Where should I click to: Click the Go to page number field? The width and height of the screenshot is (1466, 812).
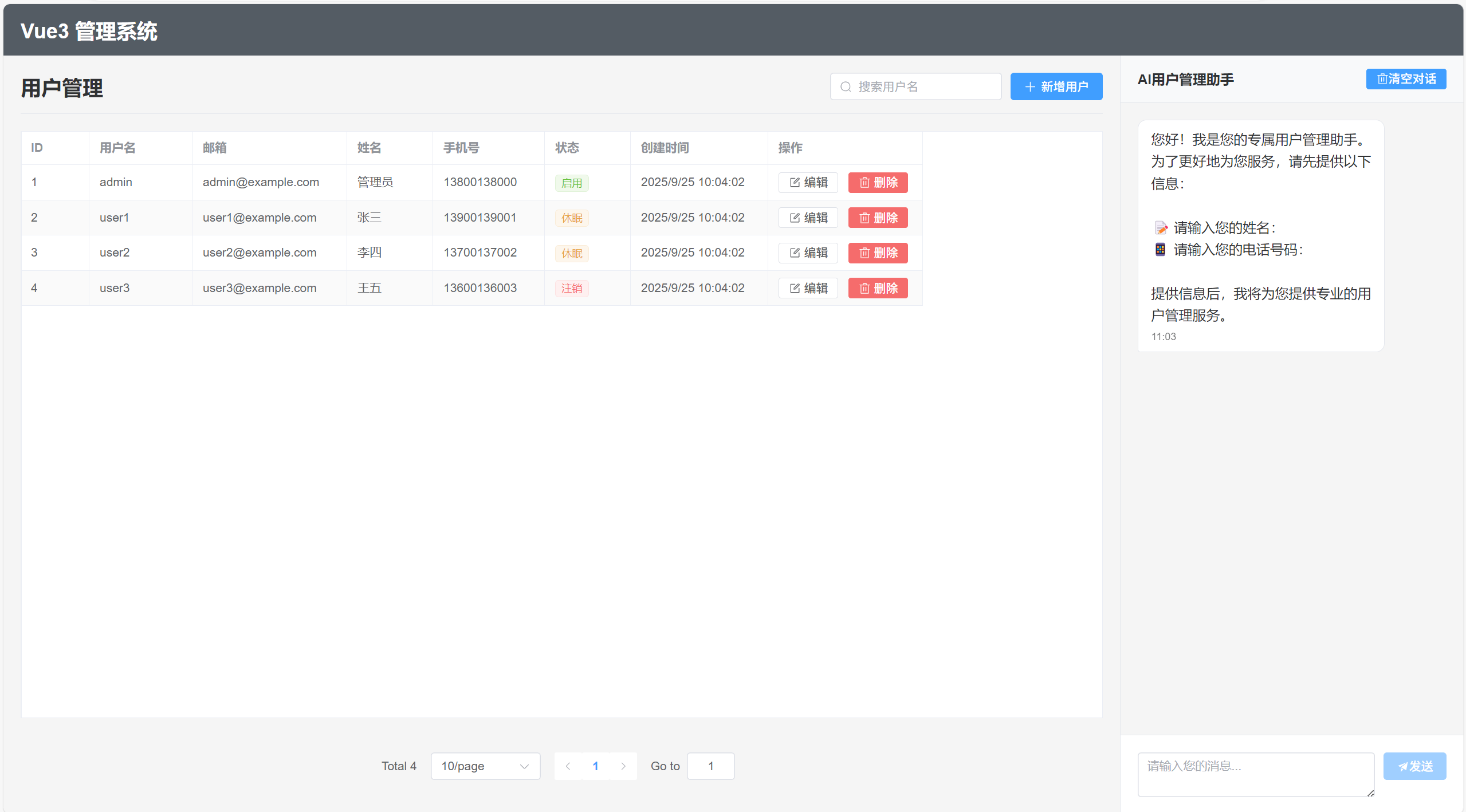coord(710,766)
